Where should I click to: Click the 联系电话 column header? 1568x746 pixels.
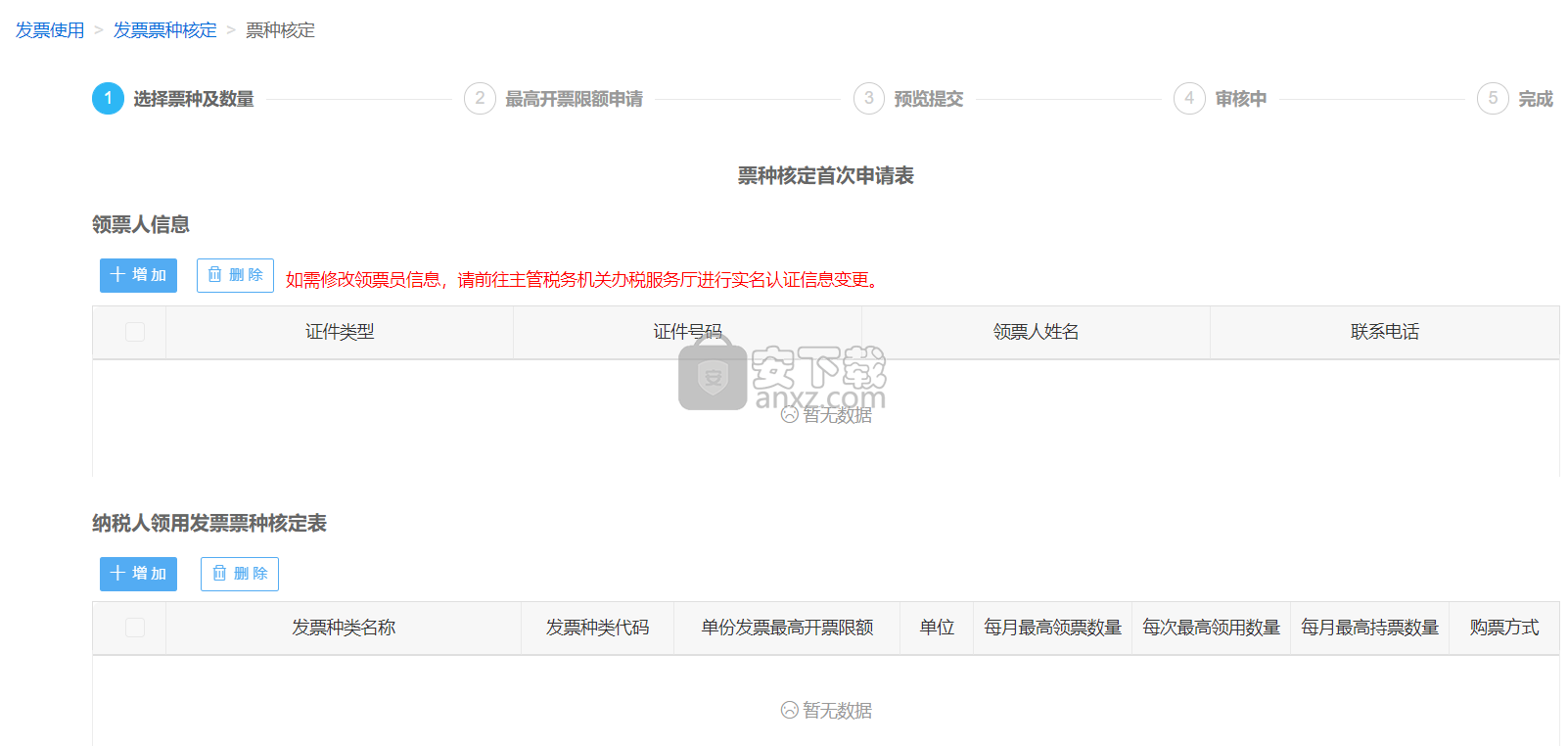(1385, 332)
